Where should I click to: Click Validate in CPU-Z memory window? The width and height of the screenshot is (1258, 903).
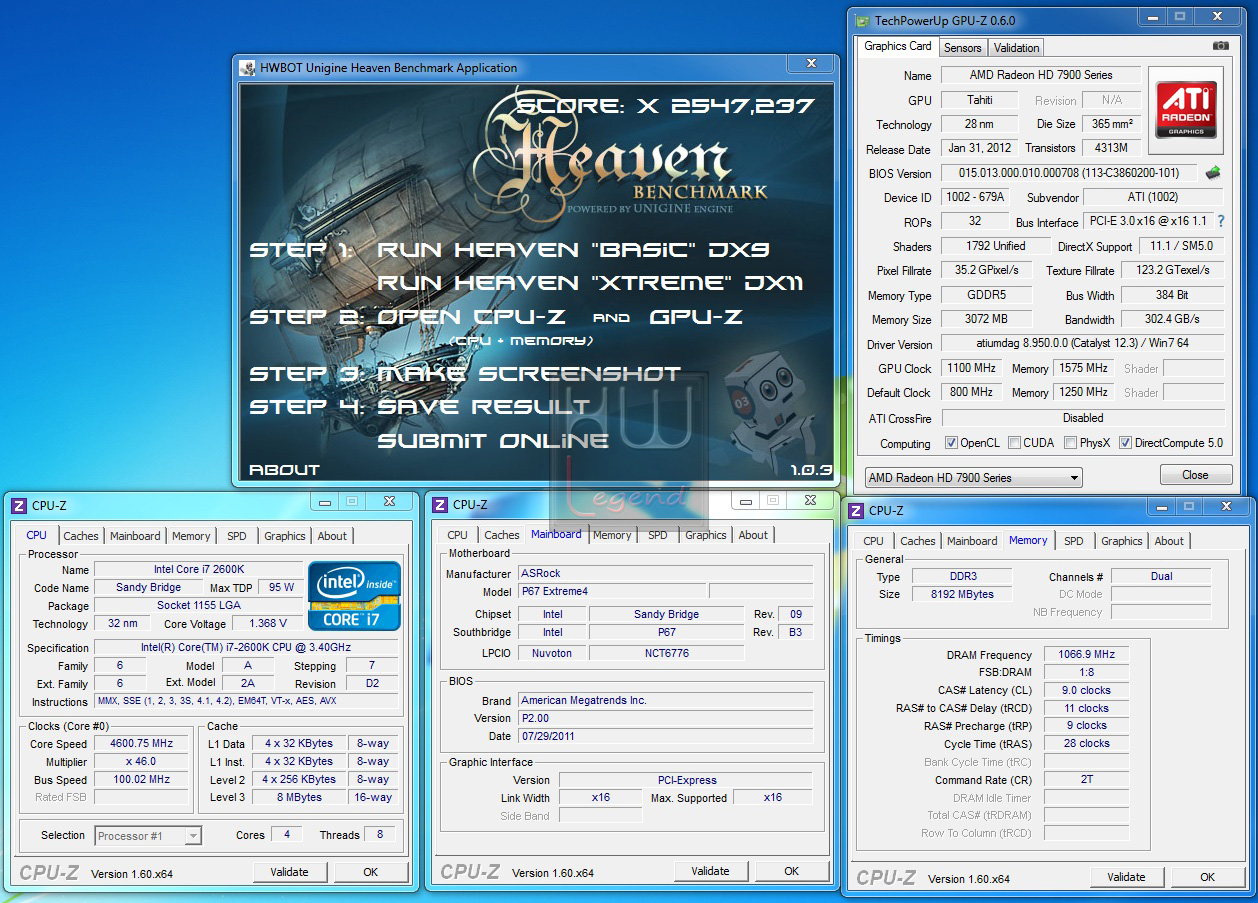click(x=1126, y=877)
